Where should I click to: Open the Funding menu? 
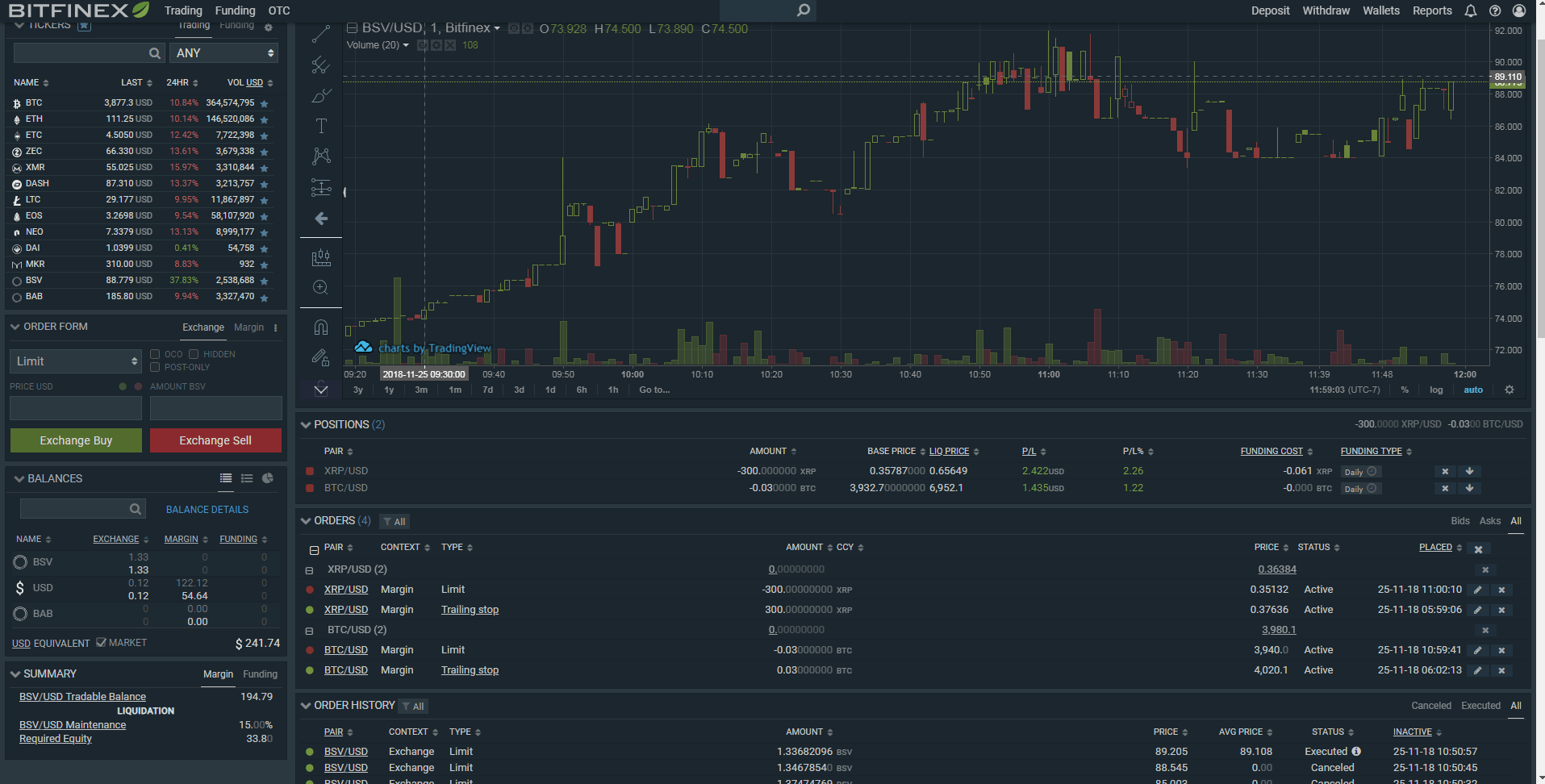[x=235, y=10]
